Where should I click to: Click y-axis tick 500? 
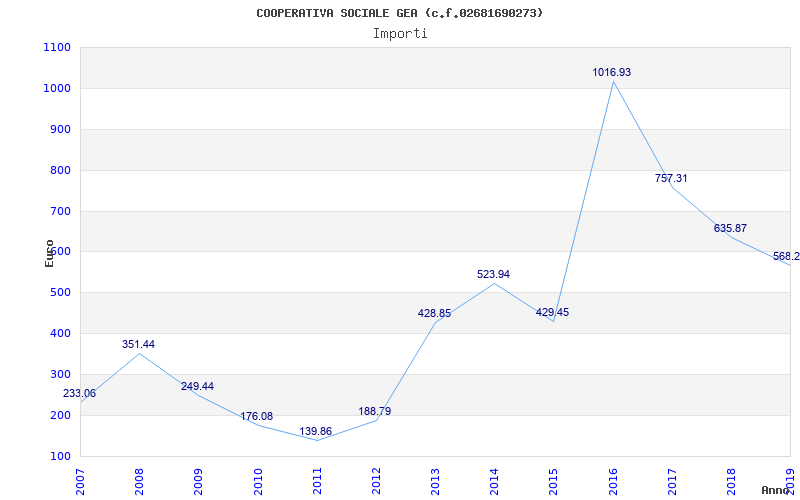click(61, 293)
